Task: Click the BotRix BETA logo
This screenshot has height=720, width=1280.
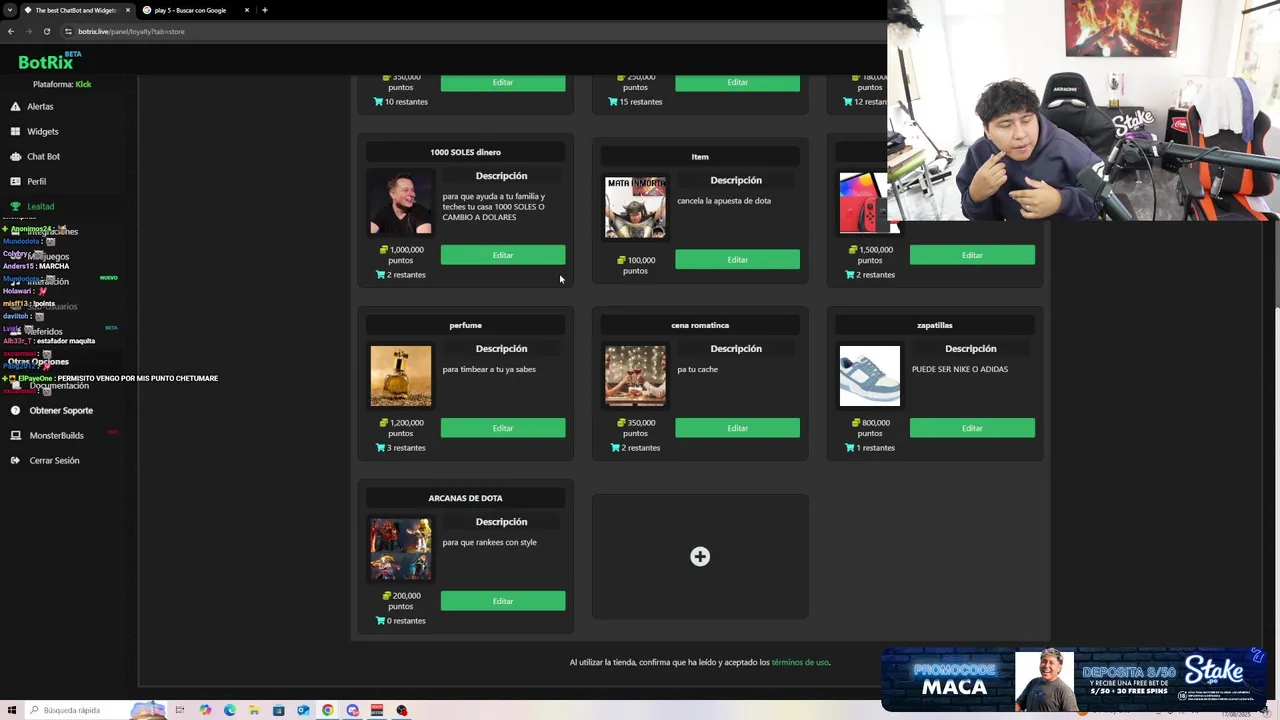Action: [x=48, y=61]
